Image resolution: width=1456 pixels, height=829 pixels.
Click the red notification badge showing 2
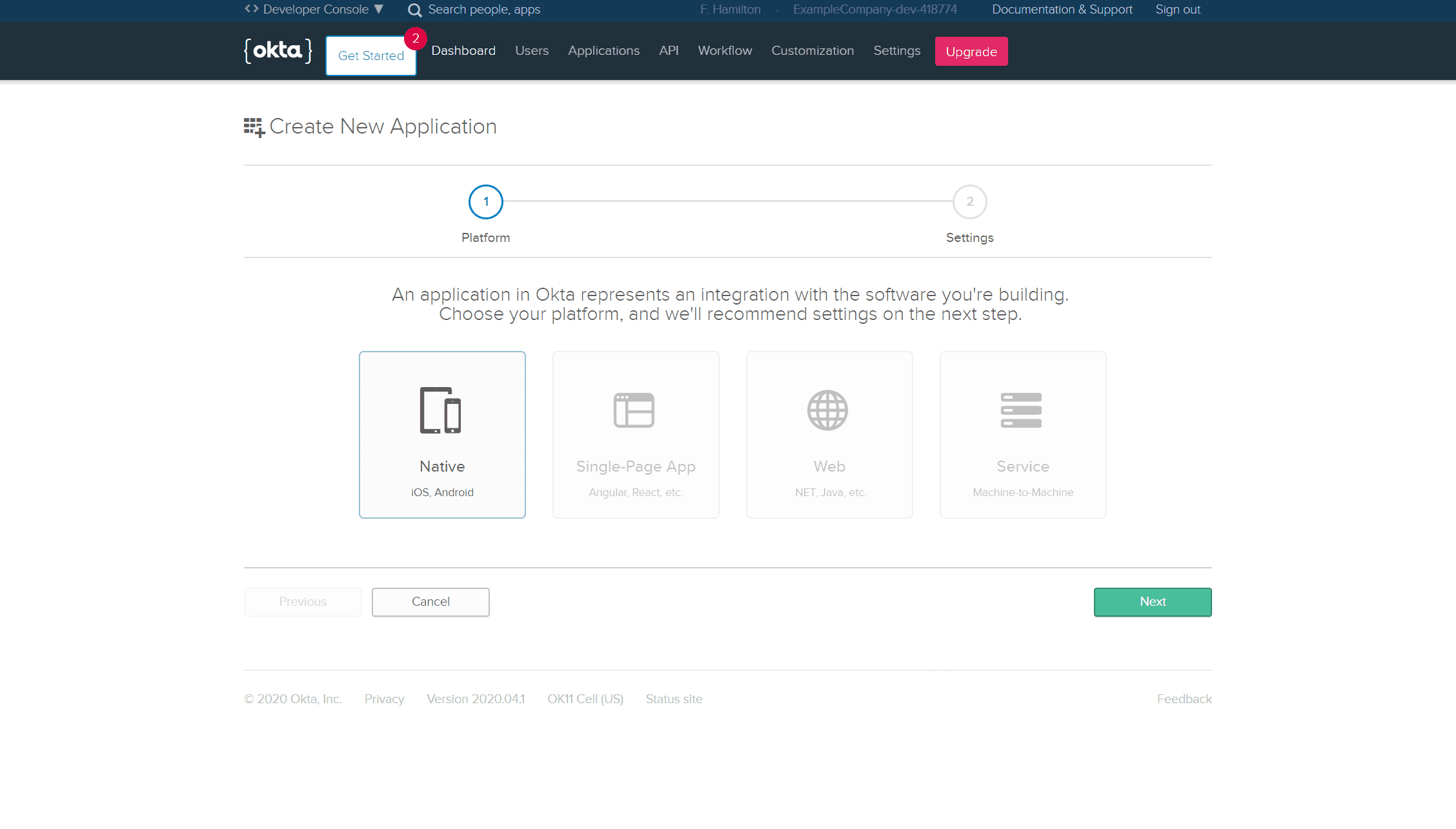416,39
